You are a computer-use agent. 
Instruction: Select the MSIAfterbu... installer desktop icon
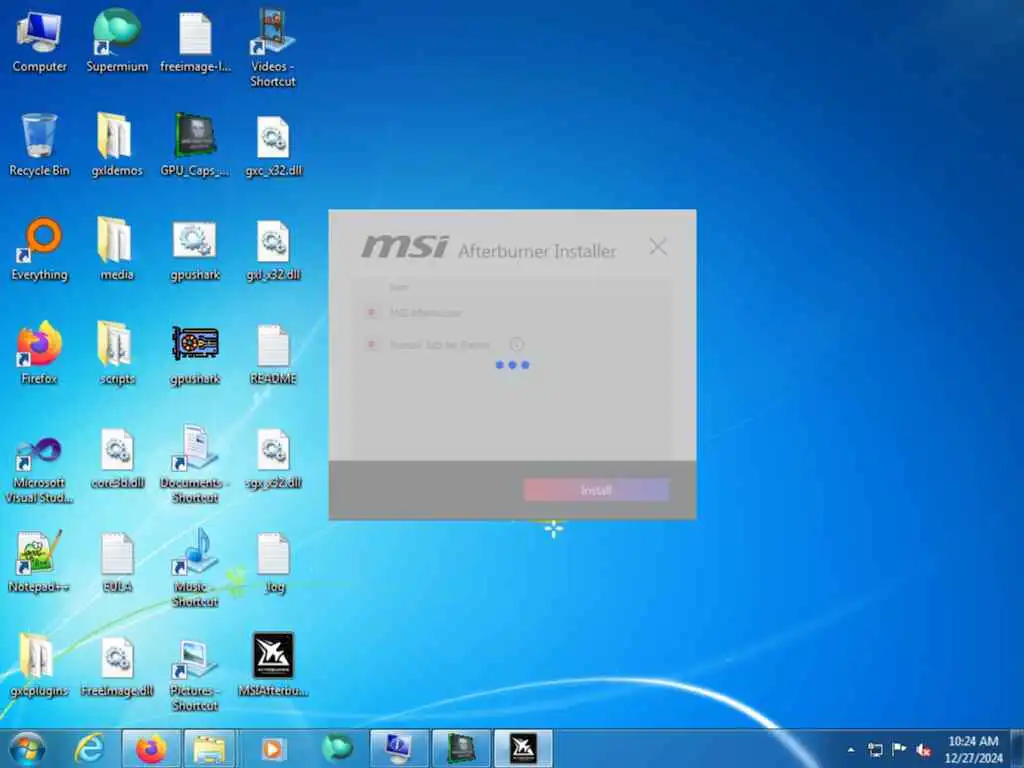pos(273,665)
